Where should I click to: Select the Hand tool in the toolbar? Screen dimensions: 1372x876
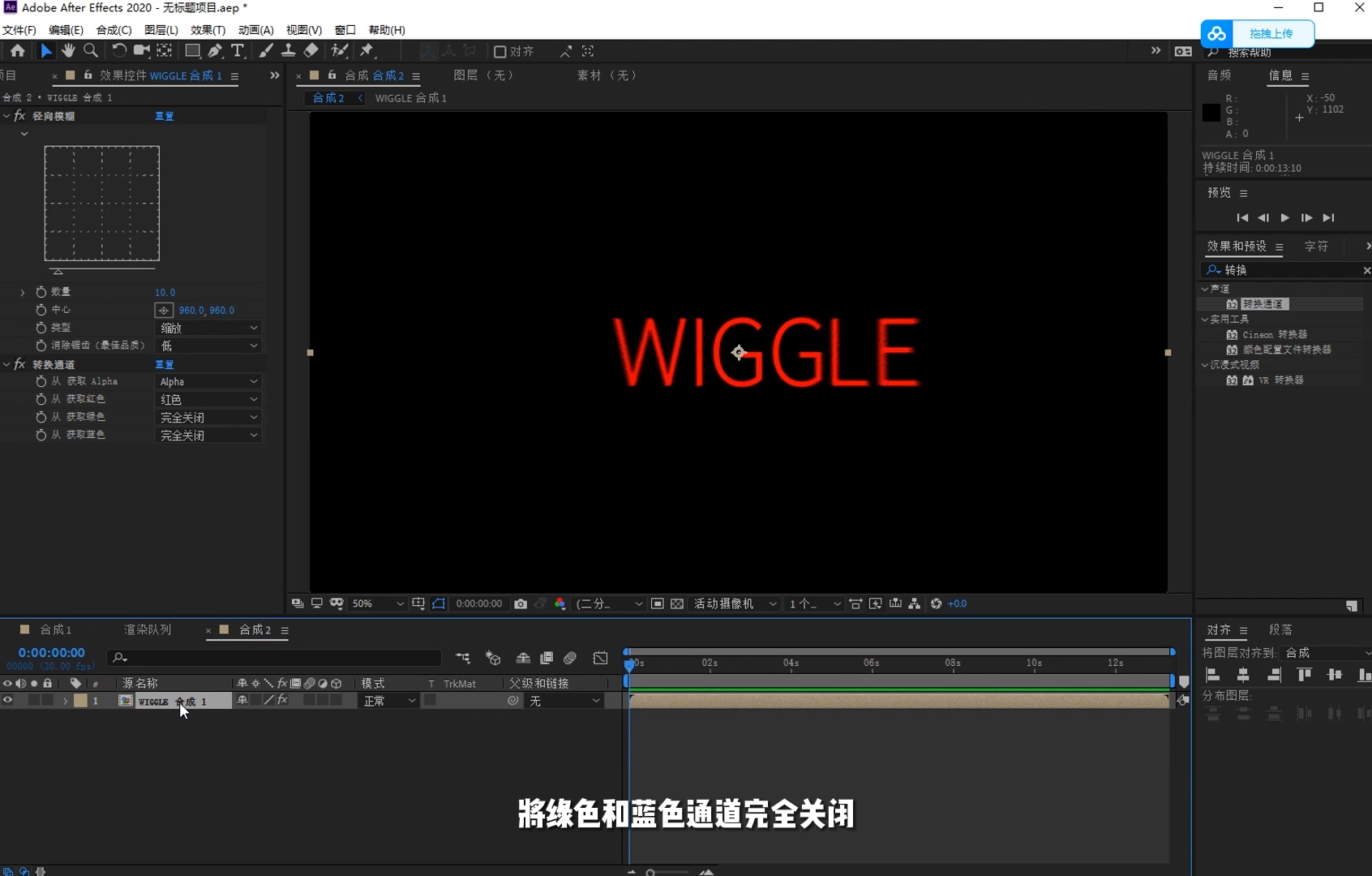68,51
